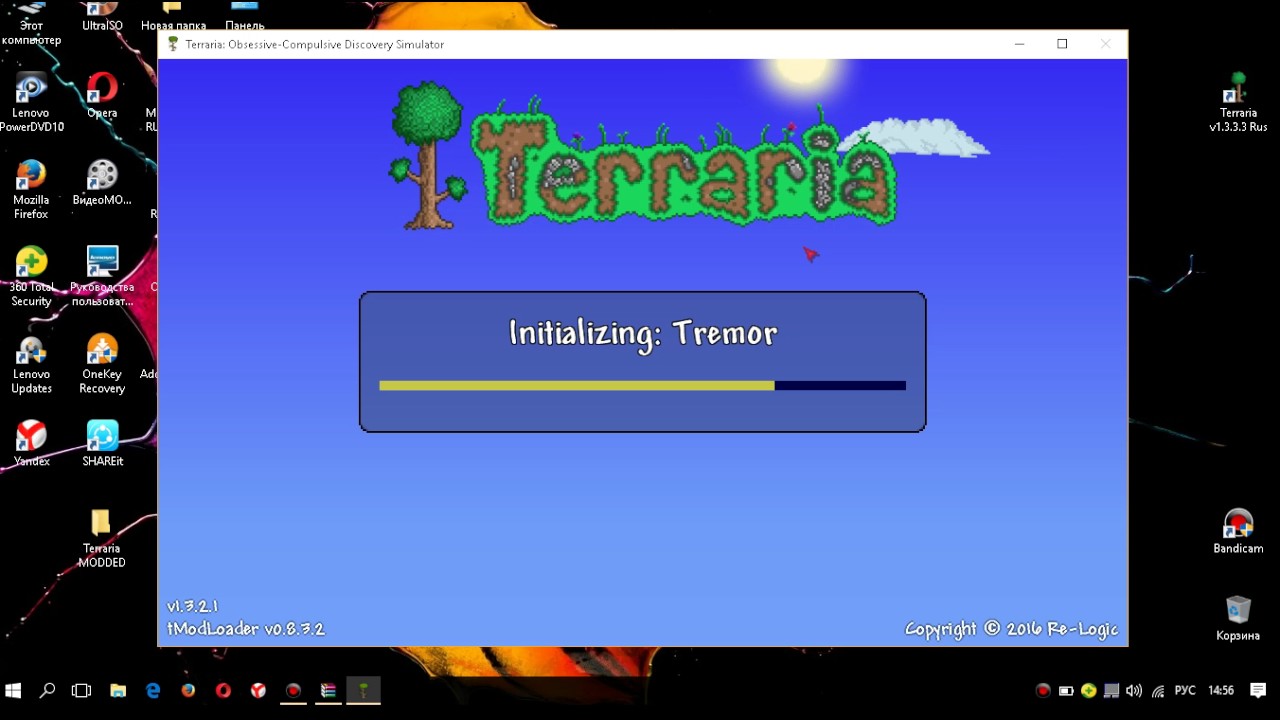The width and height of the screenshot is (1280, 720).
Task: Switch to the Terraria taskbar button
Action: tap(364, 690)
